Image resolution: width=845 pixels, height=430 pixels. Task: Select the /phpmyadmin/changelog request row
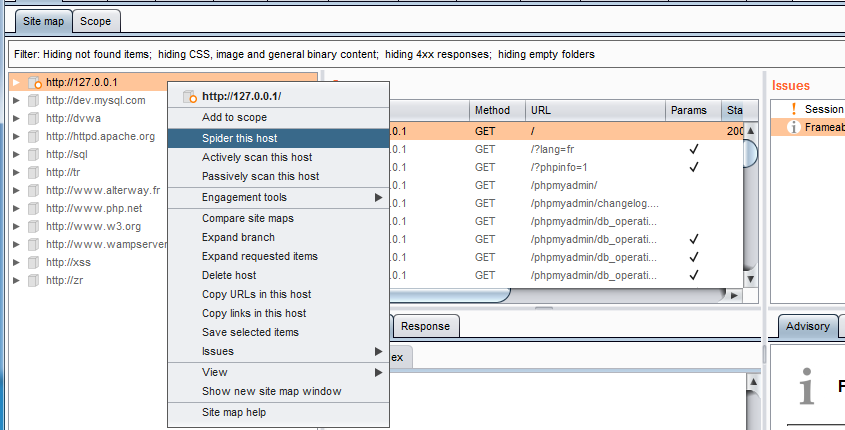(x=566, y=204)
